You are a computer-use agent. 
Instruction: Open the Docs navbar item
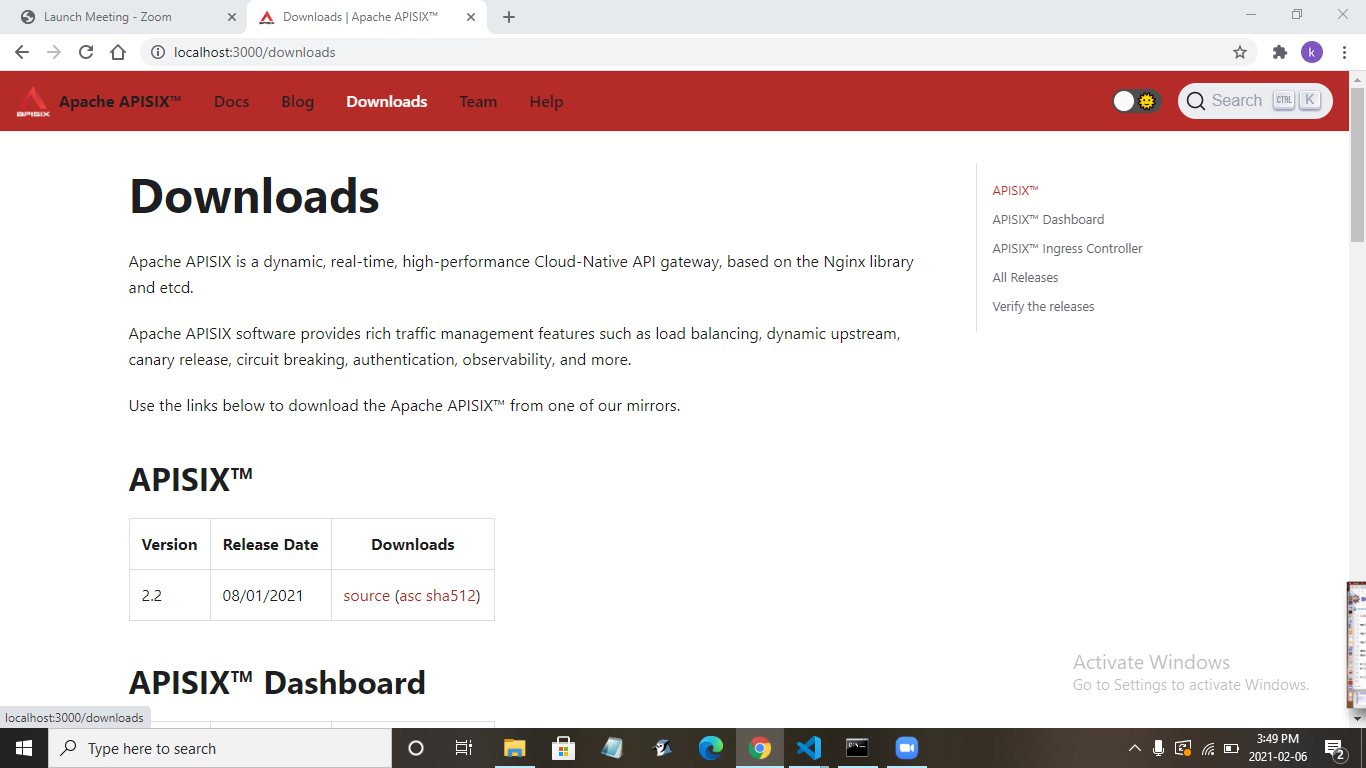click(232, 101)
